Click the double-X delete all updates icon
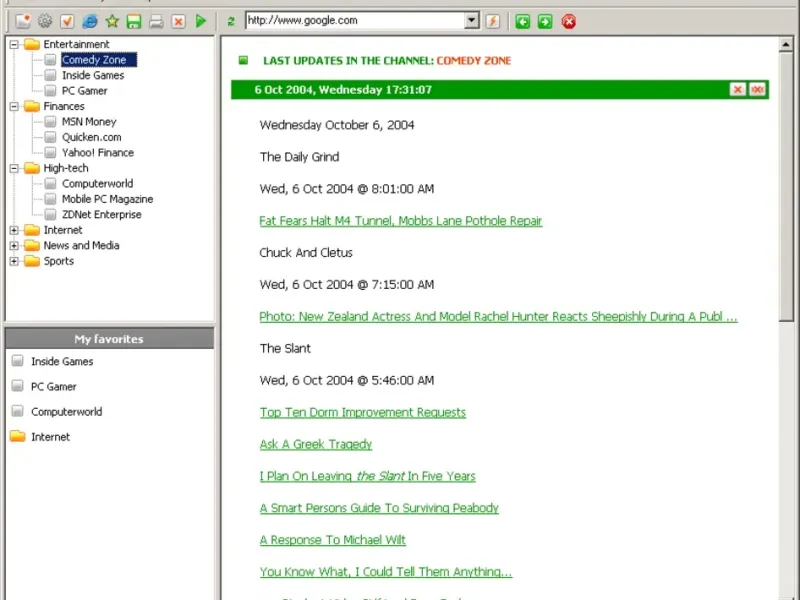 [x=757, y=90]
